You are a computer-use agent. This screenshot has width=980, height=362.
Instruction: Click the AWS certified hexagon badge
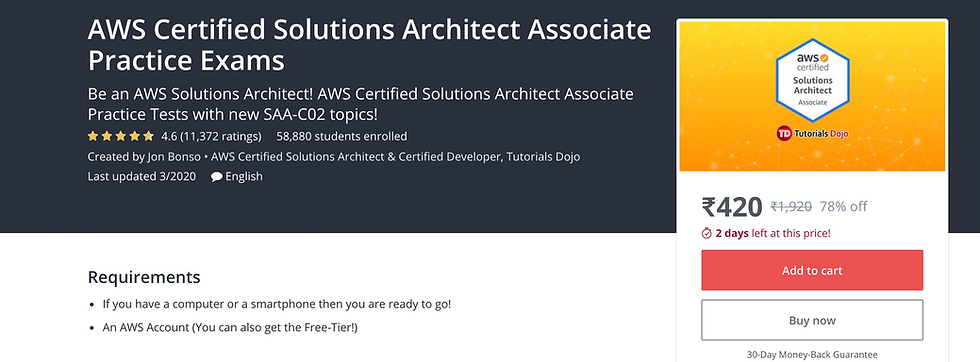812,79
